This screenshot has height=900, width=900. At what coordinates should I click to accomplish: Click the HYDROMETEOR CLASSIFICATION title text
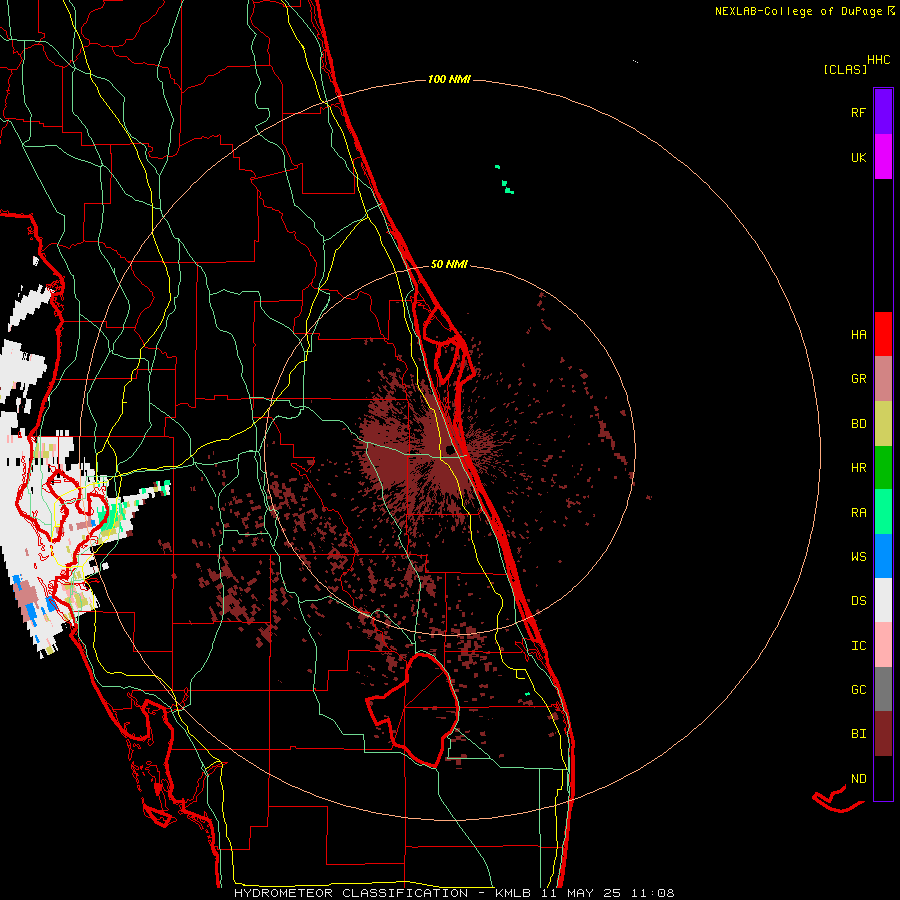(351, 893)
